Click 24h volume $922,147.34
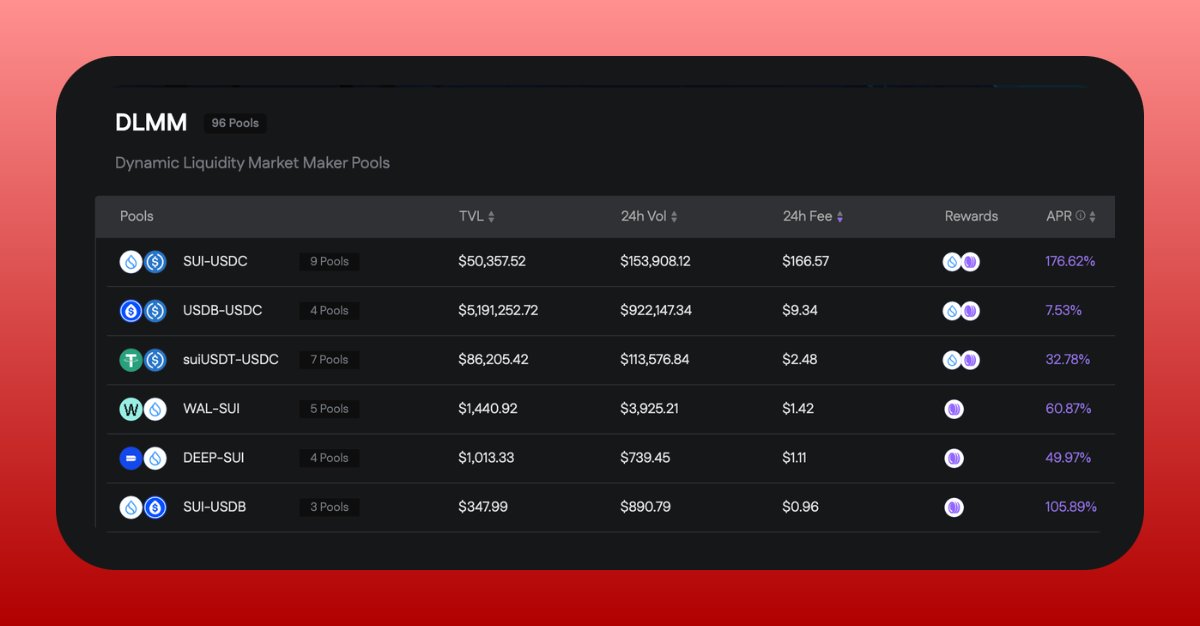The image size is (1200, 626). pos(656,310)
